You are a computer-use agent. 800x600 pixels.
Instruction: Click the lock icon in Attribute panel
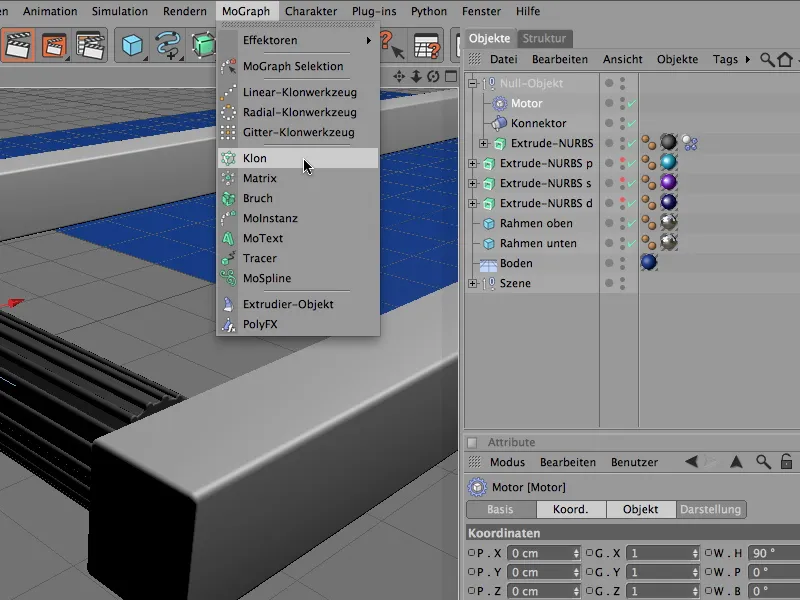pyautogui.click(x=786, y=462)
